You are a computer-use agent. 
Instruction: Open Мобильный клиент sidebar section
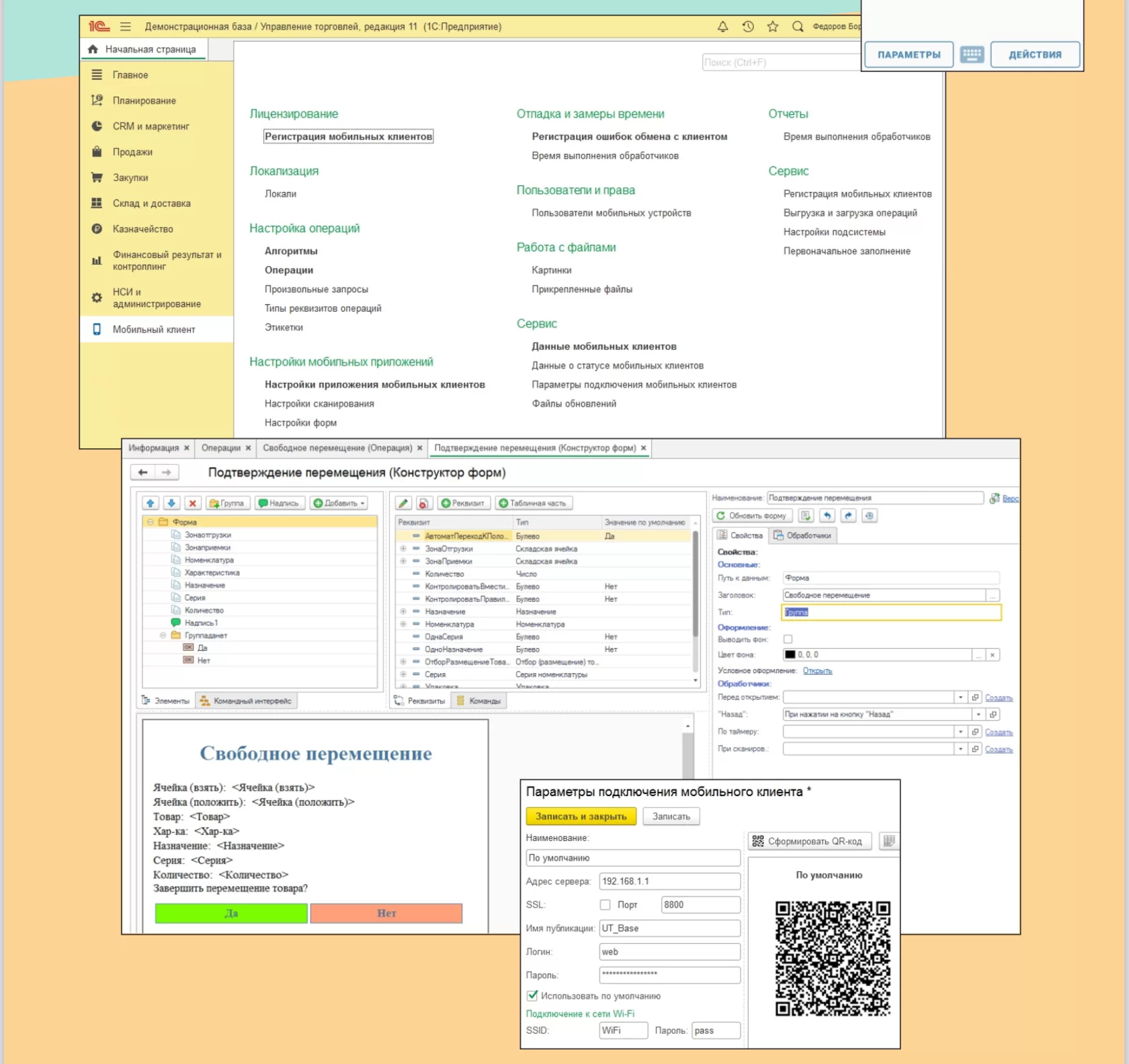coord(154,329)
